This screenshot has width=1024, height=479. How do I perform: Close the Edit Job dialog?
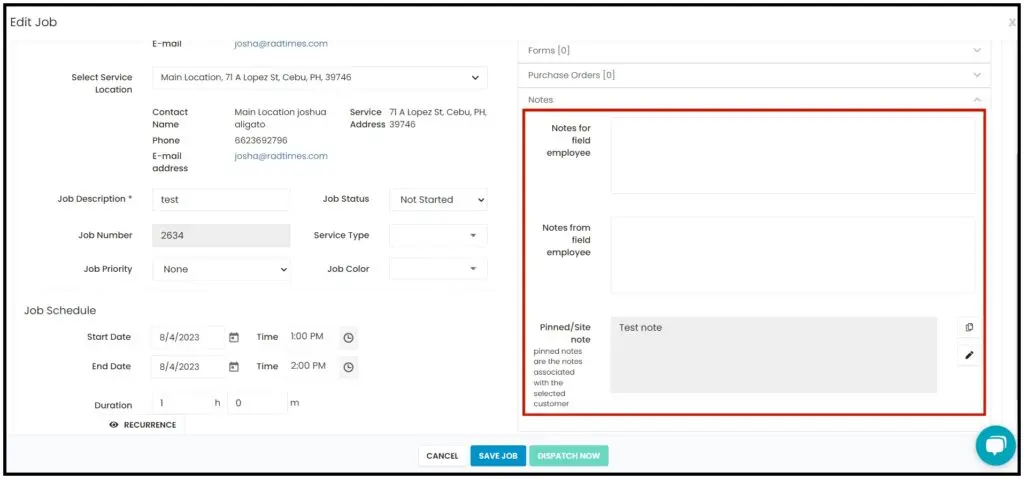tap(1012, 22)
